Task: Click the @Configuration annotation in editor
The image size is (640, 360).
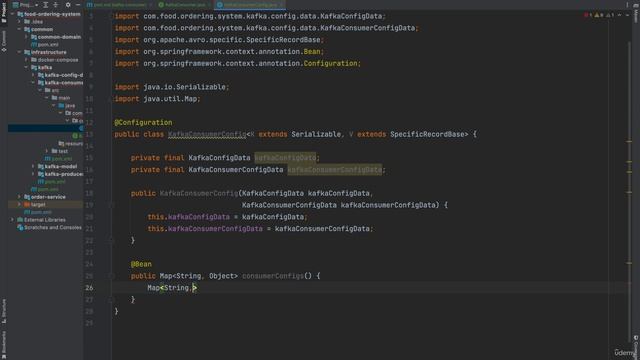Action: click(143, 122)
